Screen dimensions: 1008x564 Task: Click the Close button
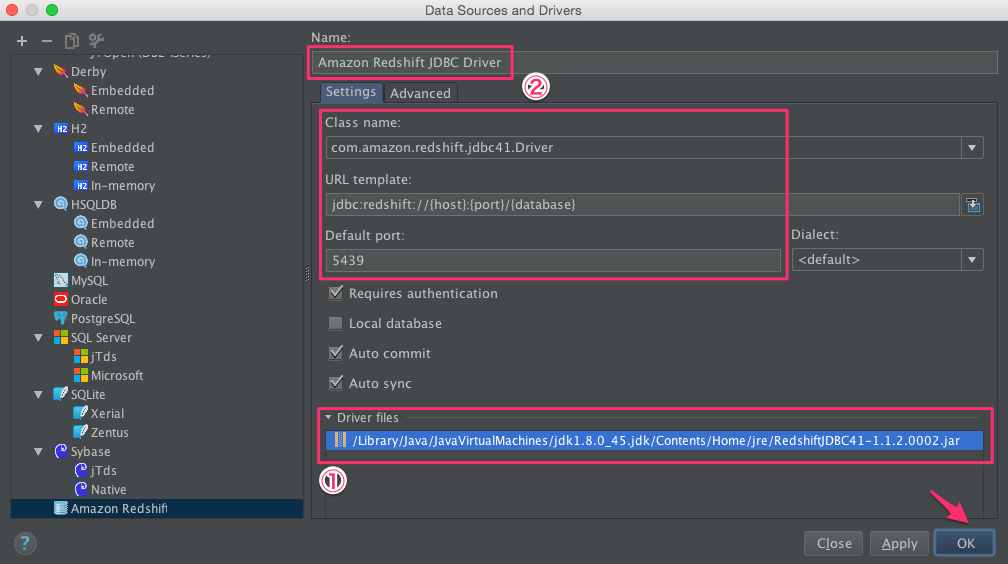[834, 543]
